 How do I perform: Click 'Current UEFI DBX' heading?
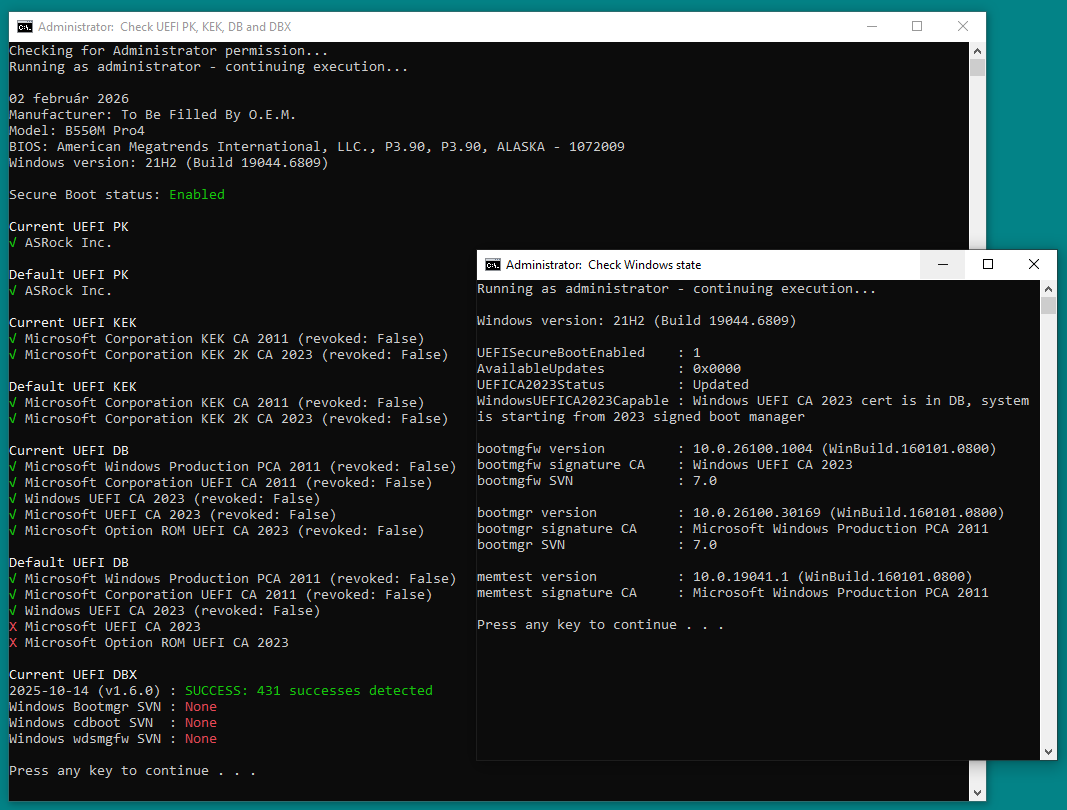(73, 675)
